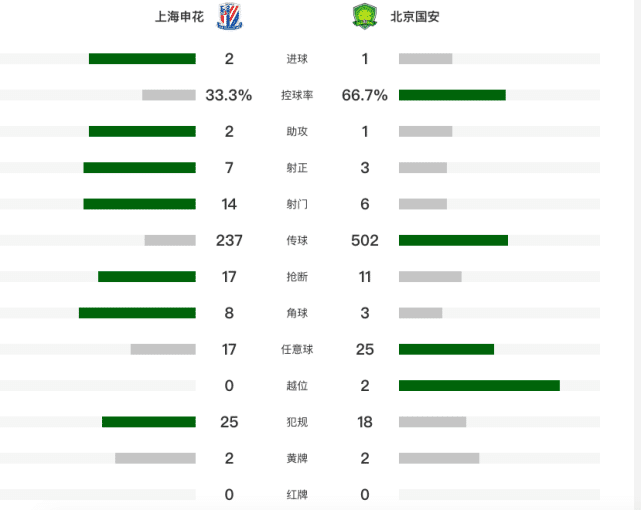Click Beijing Guoan's green offside bar
The height and width of the screenshot is (510, 641).
(479, 385)
